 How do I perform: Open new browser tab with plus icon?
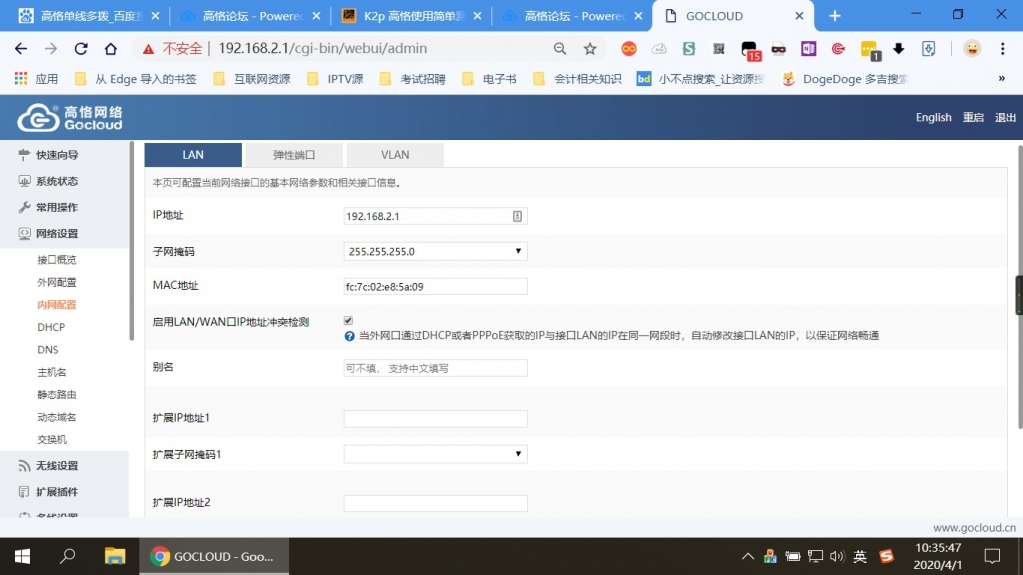pos(835,16)
